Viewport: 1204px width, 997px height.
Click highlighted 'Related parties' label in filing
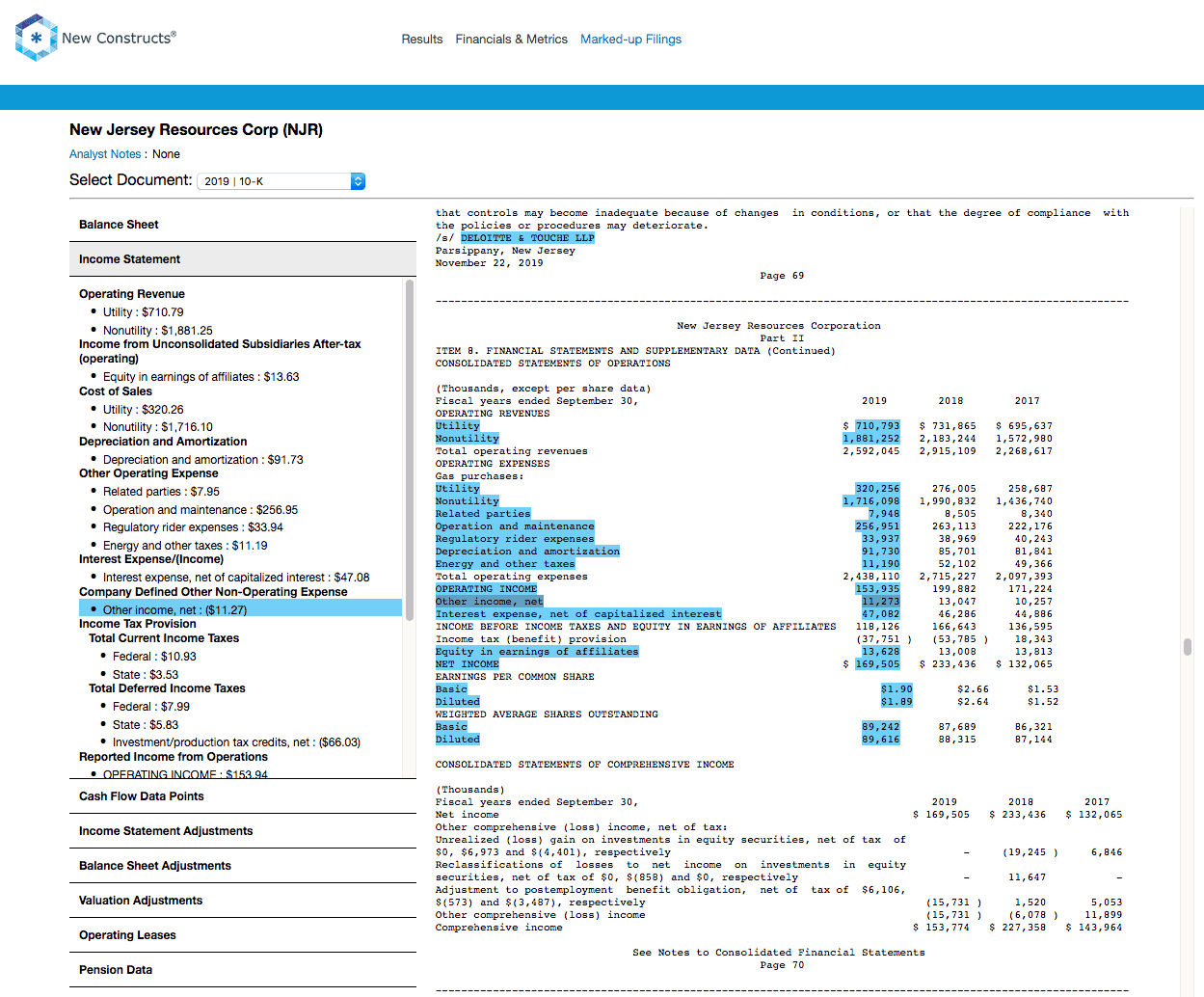pos(483,514)
